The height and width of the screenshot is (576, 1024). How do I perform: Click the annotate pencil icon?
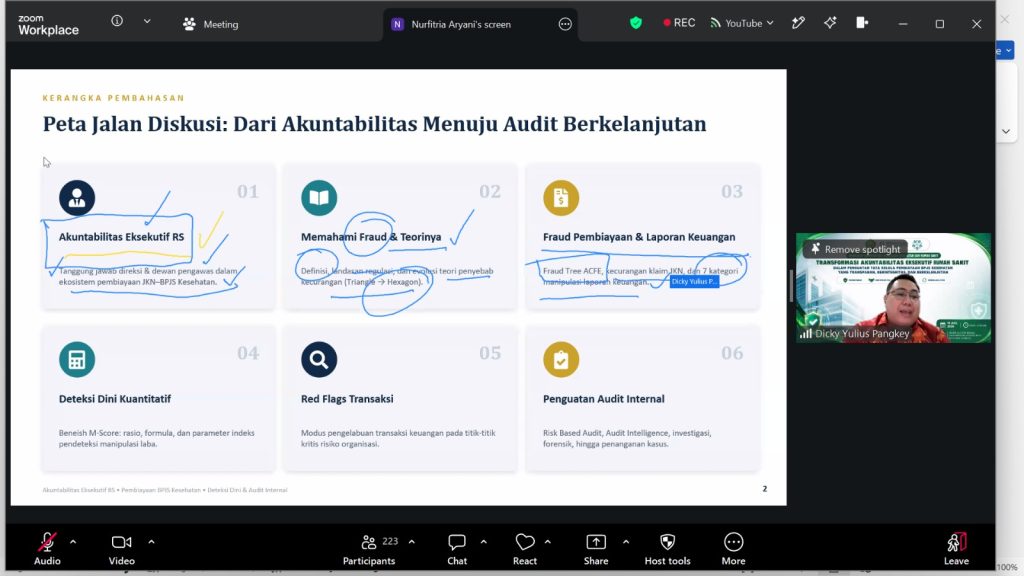point(798,23)
